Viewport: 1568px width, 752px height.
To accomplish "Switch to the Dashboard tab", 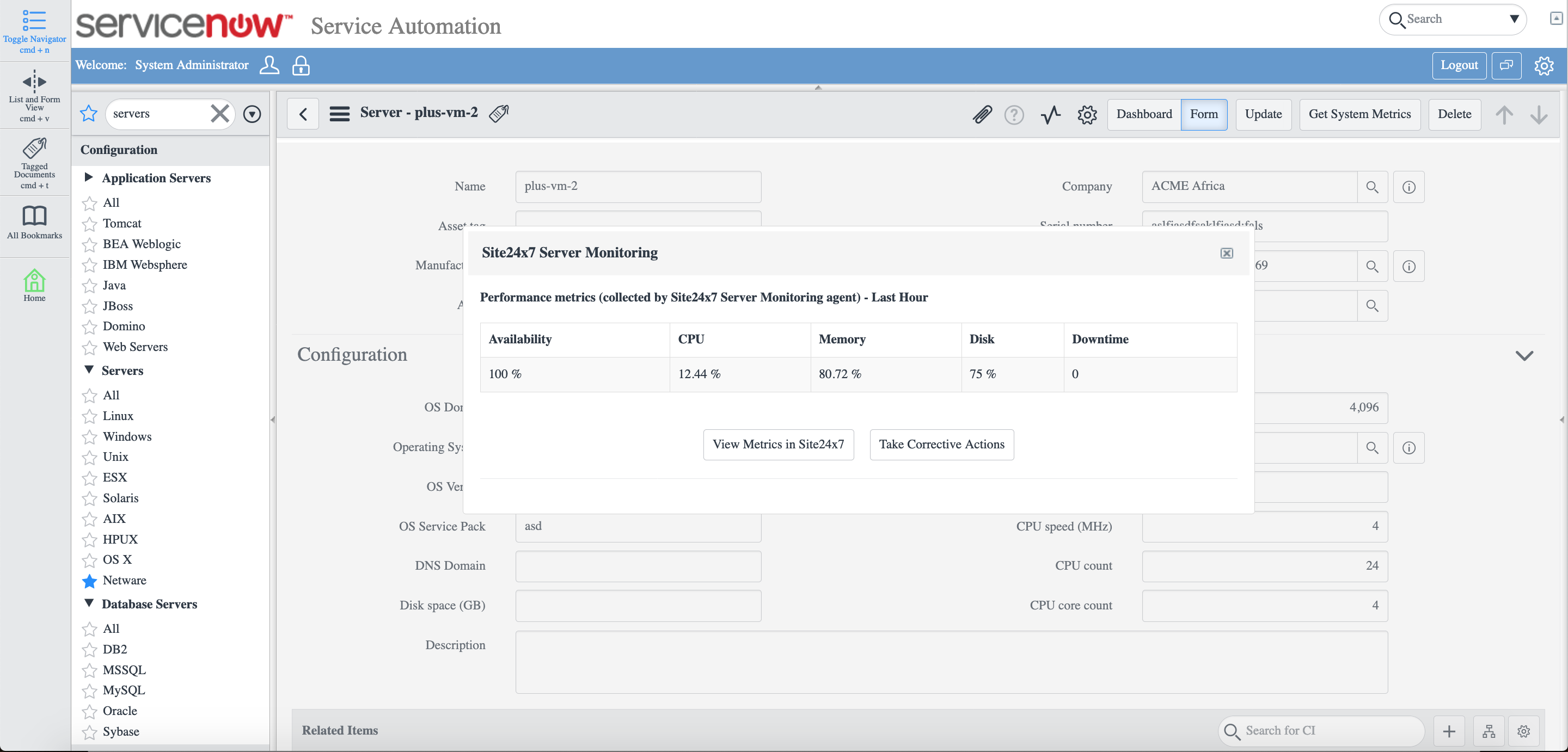I will pyautogui.click(x=1144, y=114).
